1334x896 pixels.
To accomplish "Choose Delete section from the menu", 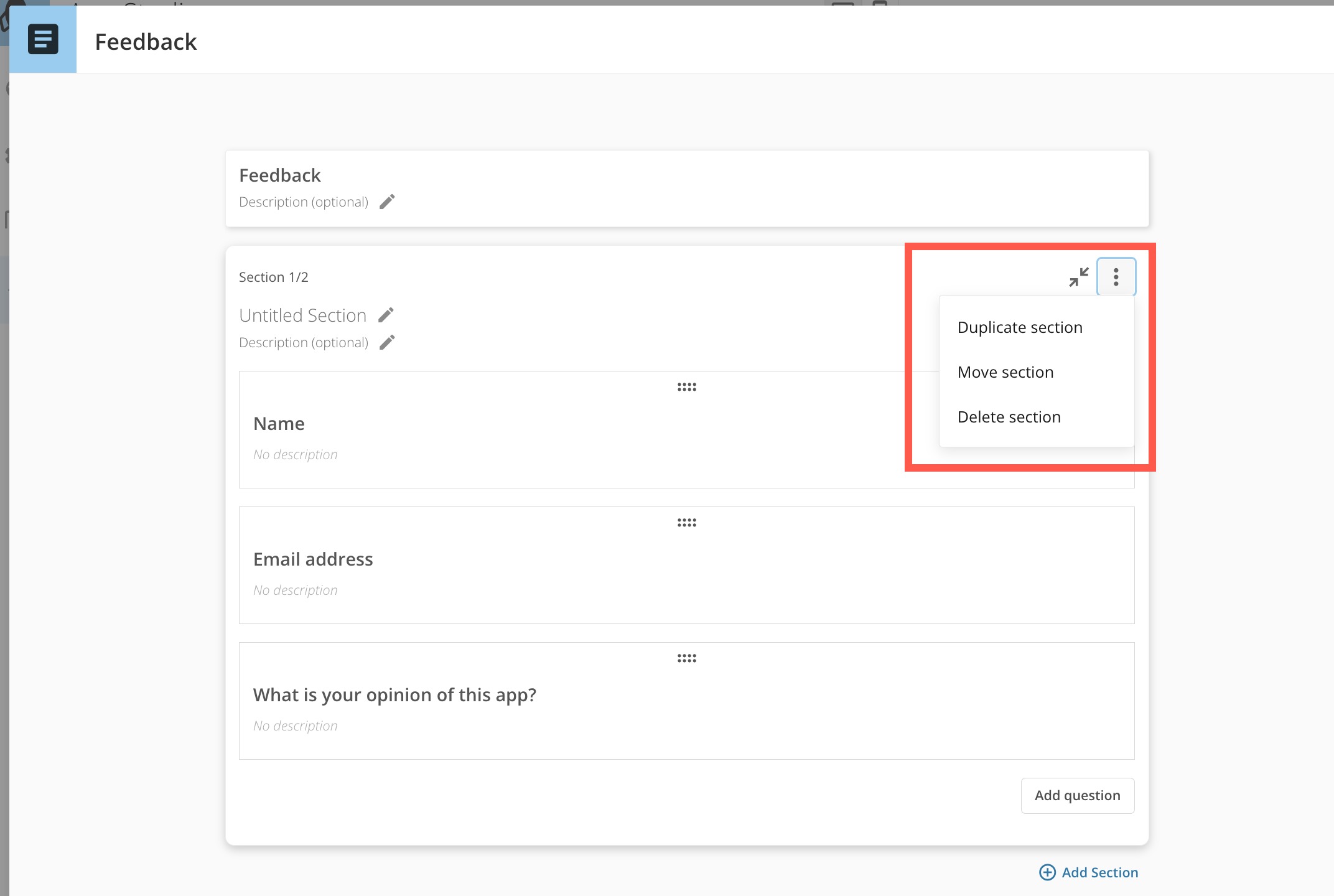I will [x=1009, y=417].
